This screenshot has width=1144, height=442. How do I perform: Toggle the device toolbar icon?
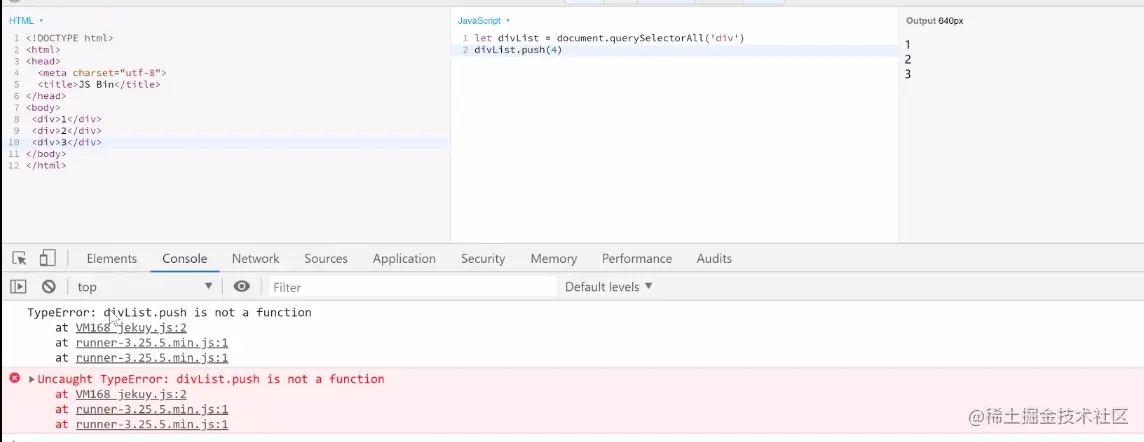[x=47, y=258]
